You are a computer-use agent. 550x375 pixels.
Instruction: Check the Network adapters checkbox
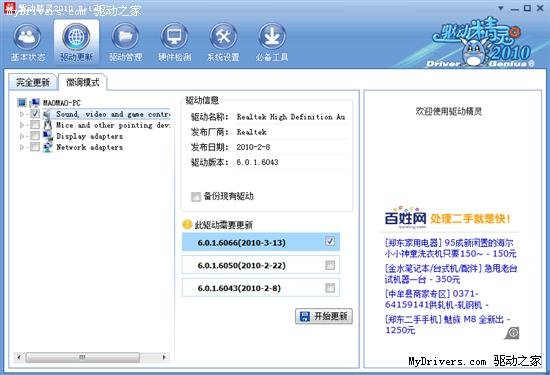pos(35,147)
